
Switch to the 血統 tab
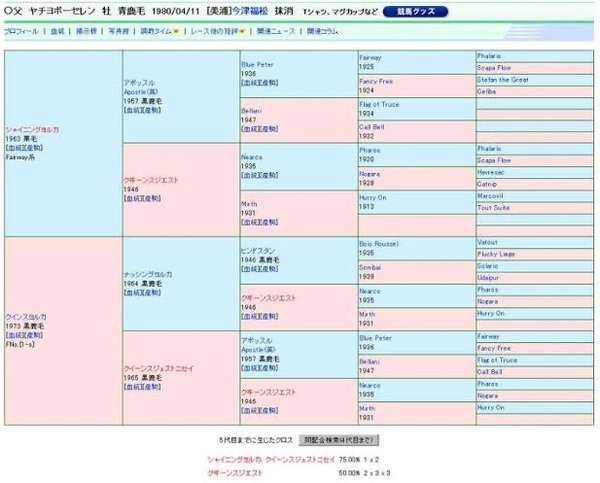tap(57, 31)
